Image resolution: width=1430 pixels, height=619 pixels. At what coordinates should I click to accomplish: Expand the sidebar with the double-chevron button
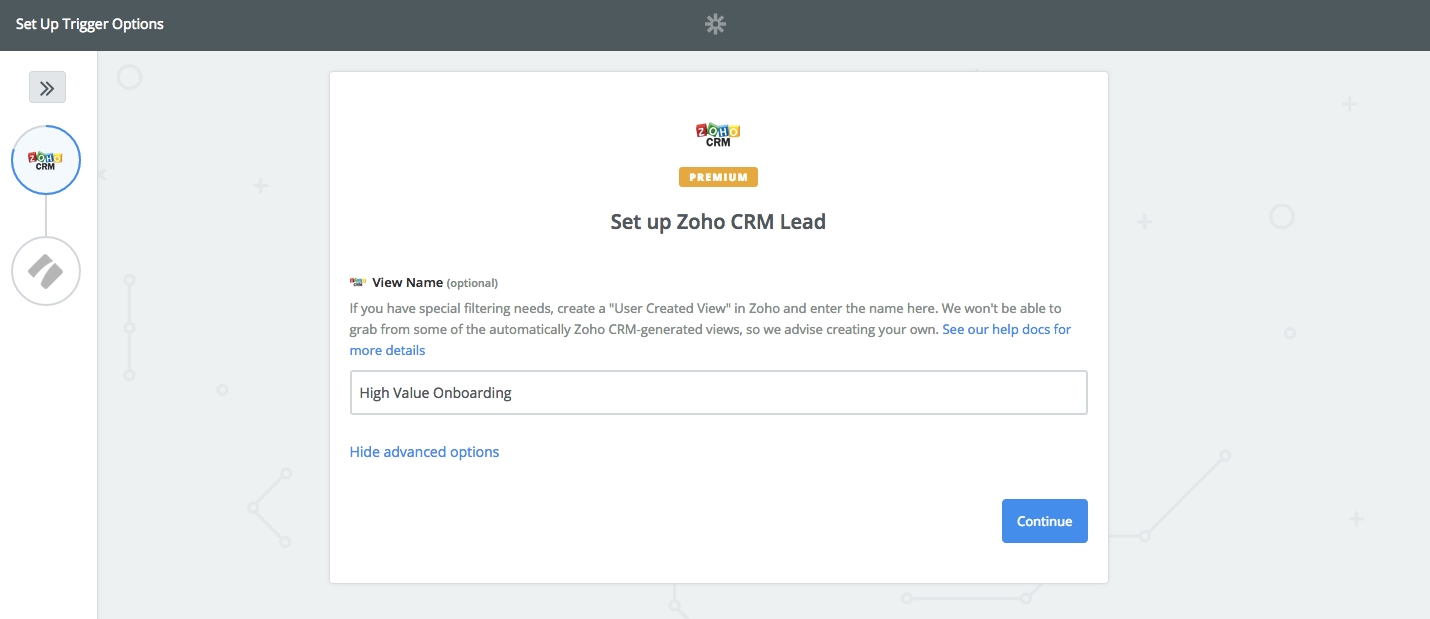47,87
